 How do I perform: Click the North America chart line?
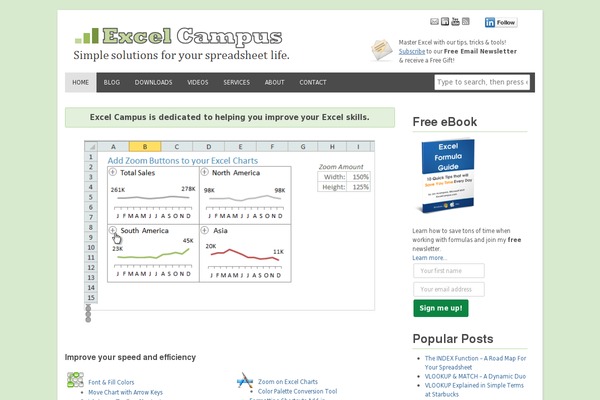(245, 198)
